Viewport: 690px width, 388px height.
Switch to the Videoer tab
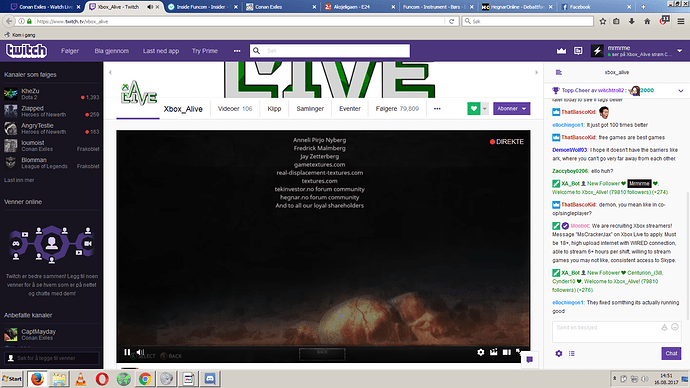point(235,109)
